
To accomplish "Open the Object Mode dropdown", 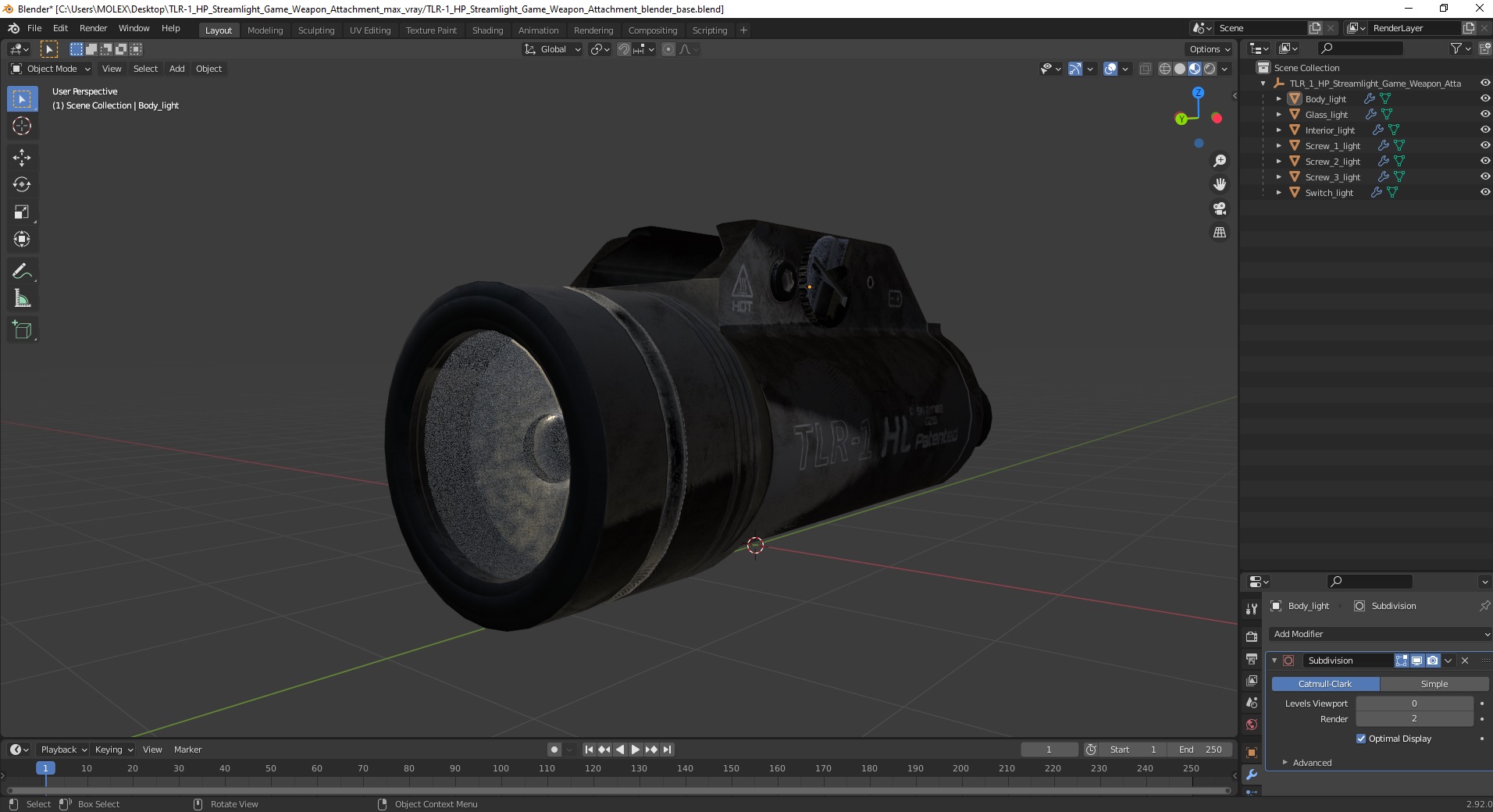I will (51, 69).
